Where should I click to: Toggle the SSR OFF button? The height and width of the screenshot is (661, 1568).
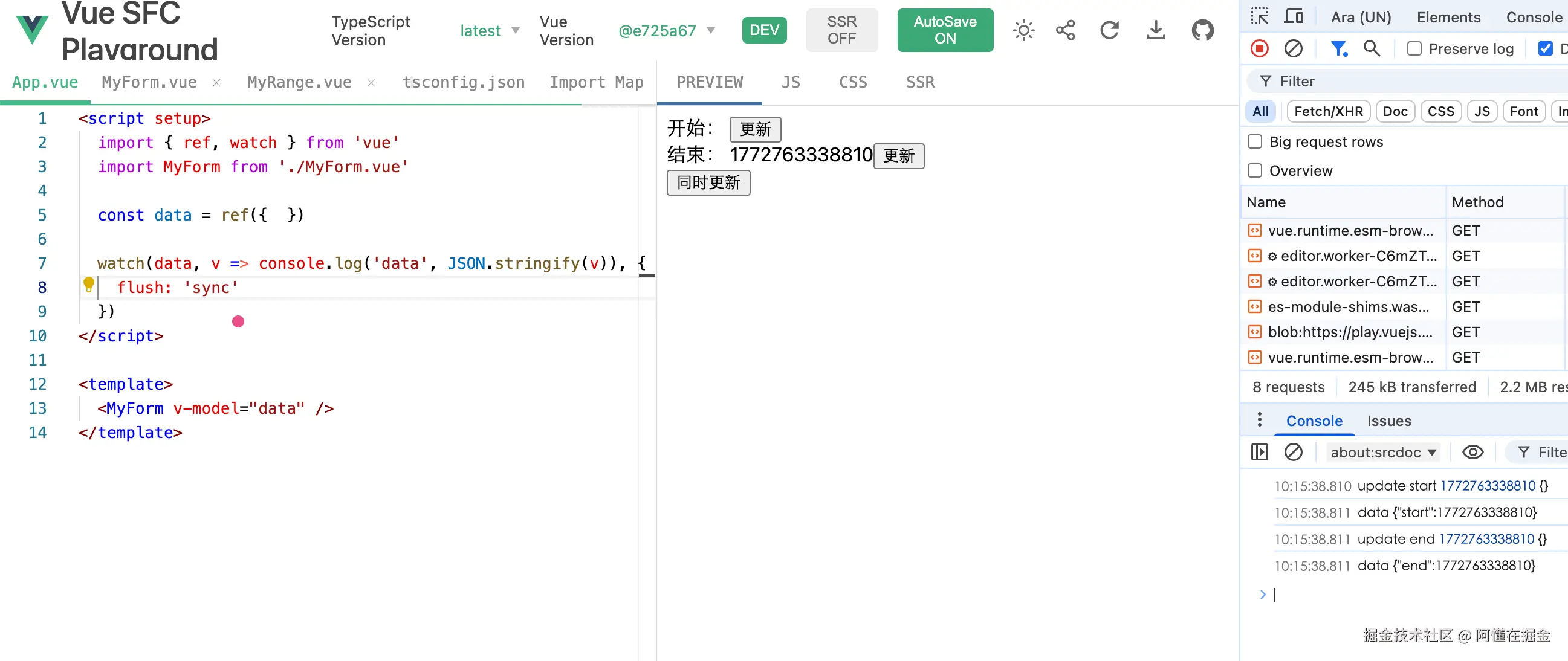coord(841,30)
